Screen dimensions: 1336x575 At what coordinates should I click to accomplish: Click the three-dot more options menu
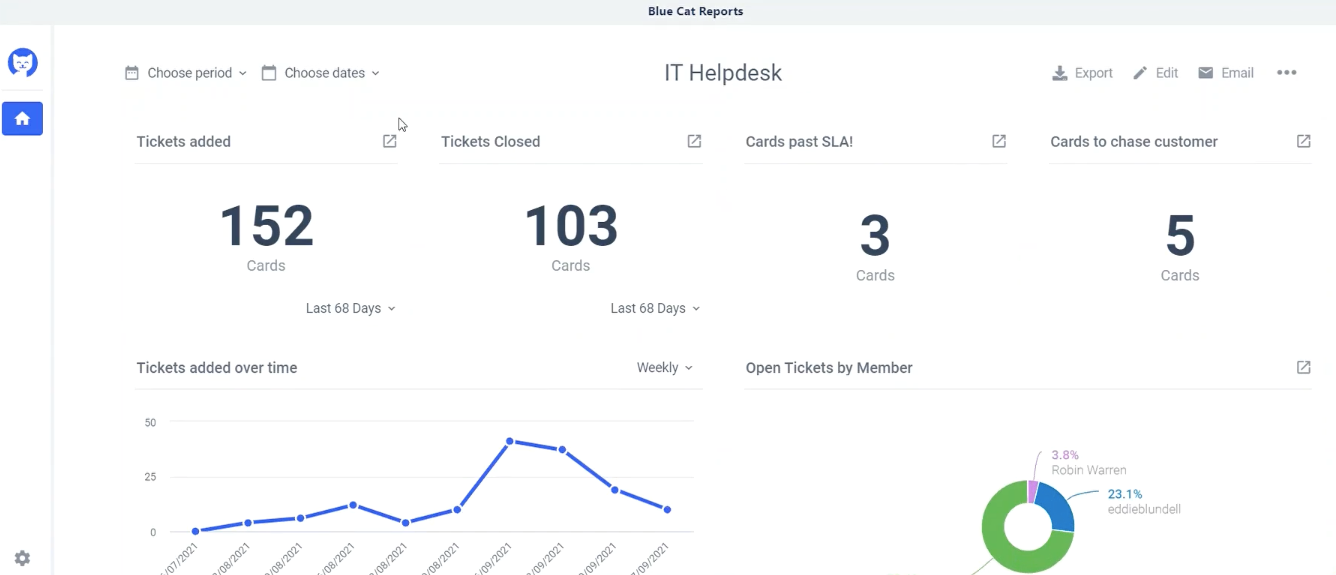point(1287,73)
